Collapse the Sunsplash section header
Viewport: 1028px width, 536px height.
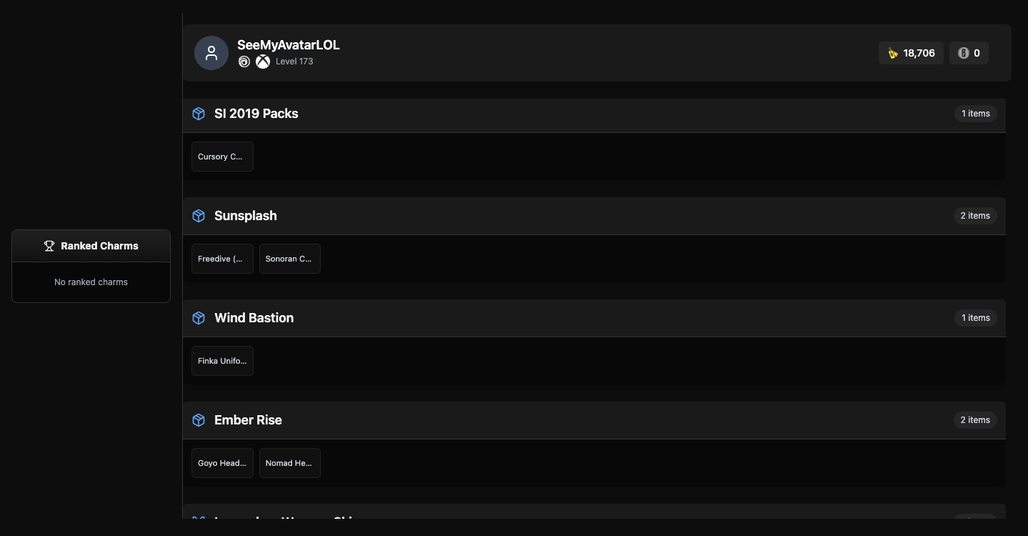click(594, 216)
